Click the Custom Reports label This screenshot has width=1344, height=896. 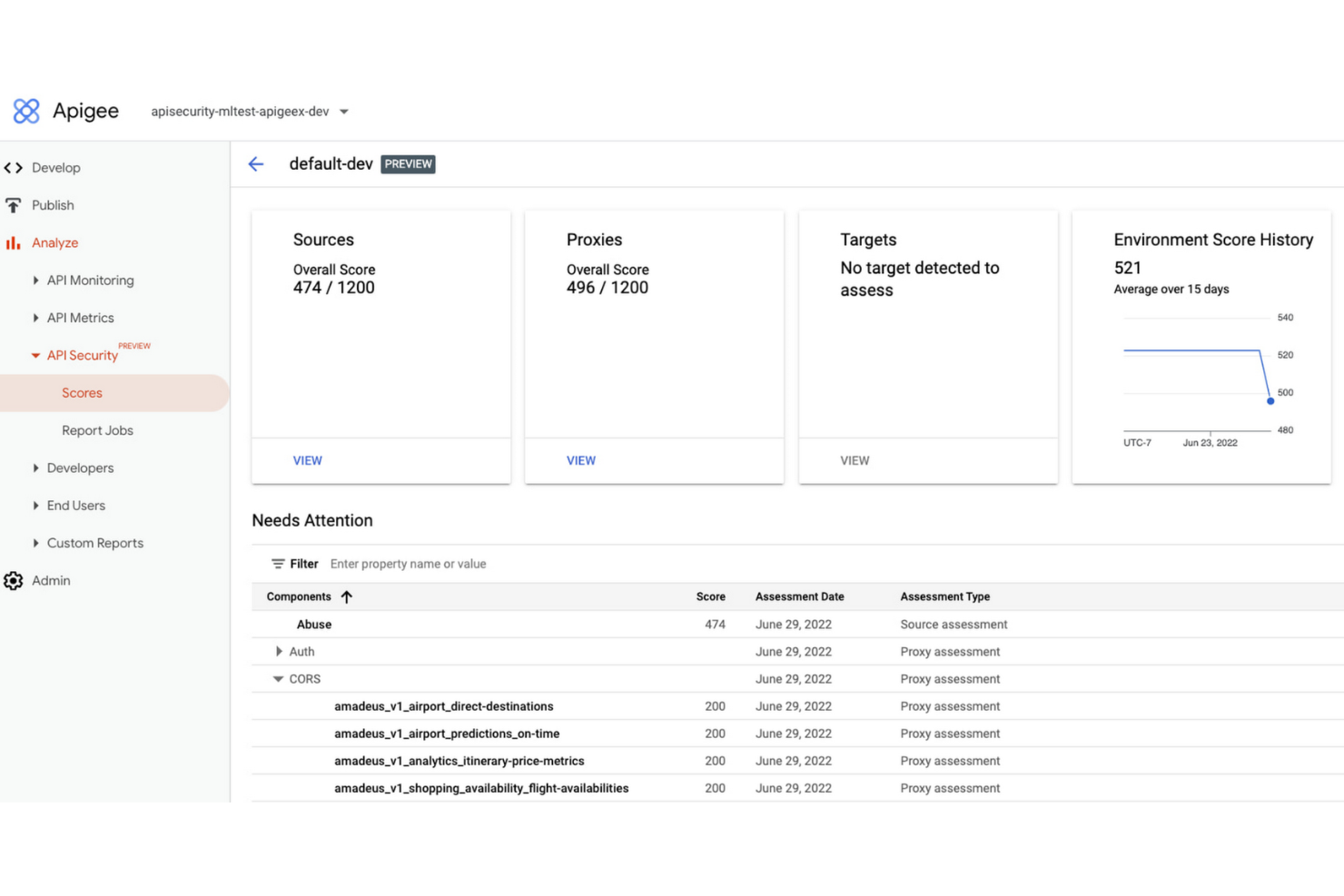[95, 543]
